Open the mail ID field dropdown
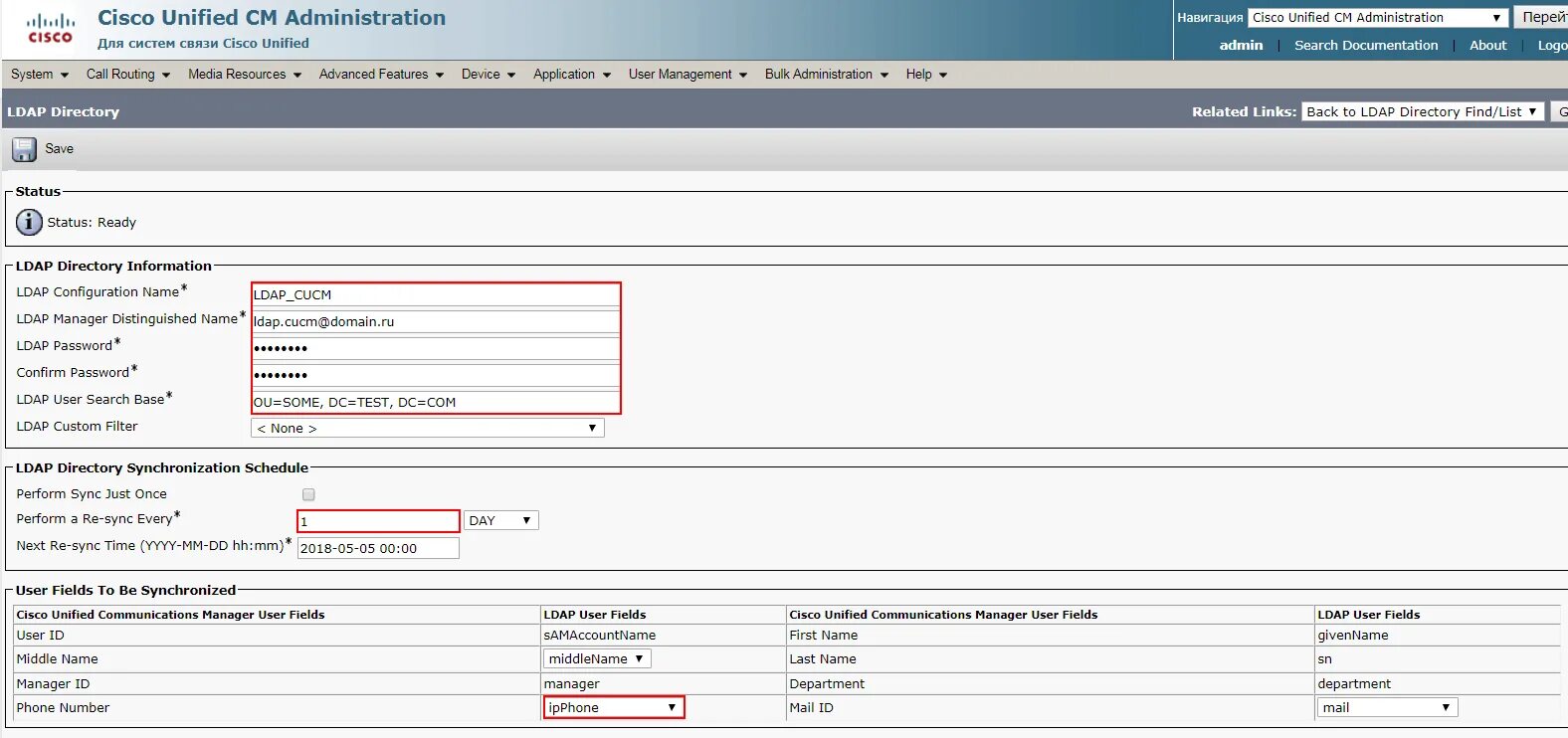1568x738 pixels. (x=1388, y=707)
